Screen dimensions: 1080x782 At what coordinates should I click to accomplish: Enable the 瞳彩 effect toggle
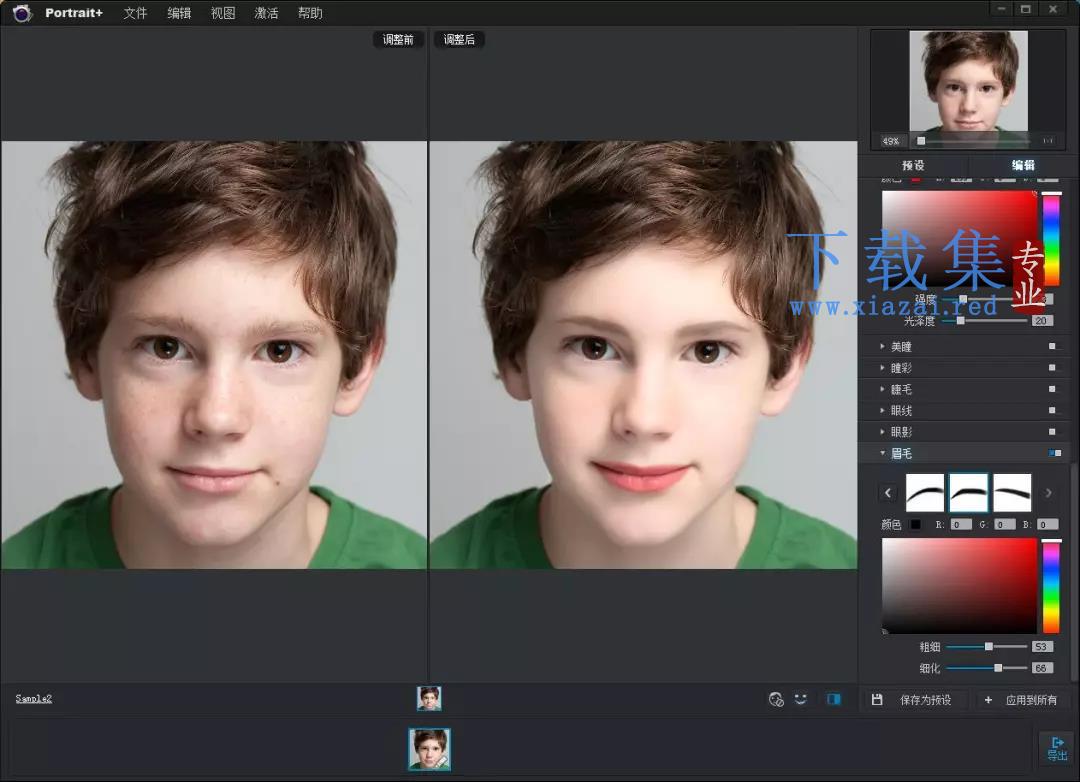point(1052,368)
